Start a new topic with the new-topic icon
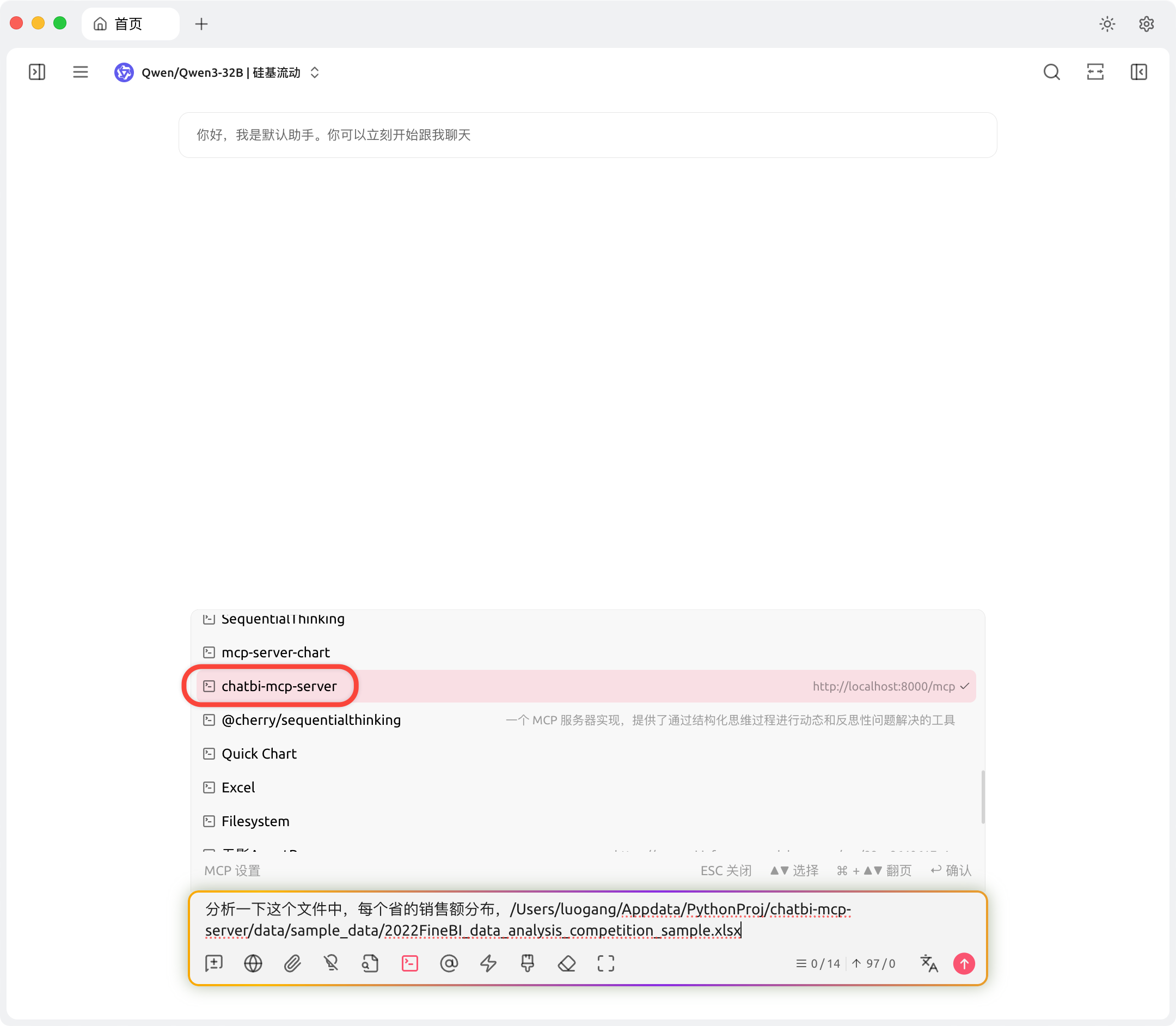Viewport: 1176px width, 1026px height. point(213,963)
